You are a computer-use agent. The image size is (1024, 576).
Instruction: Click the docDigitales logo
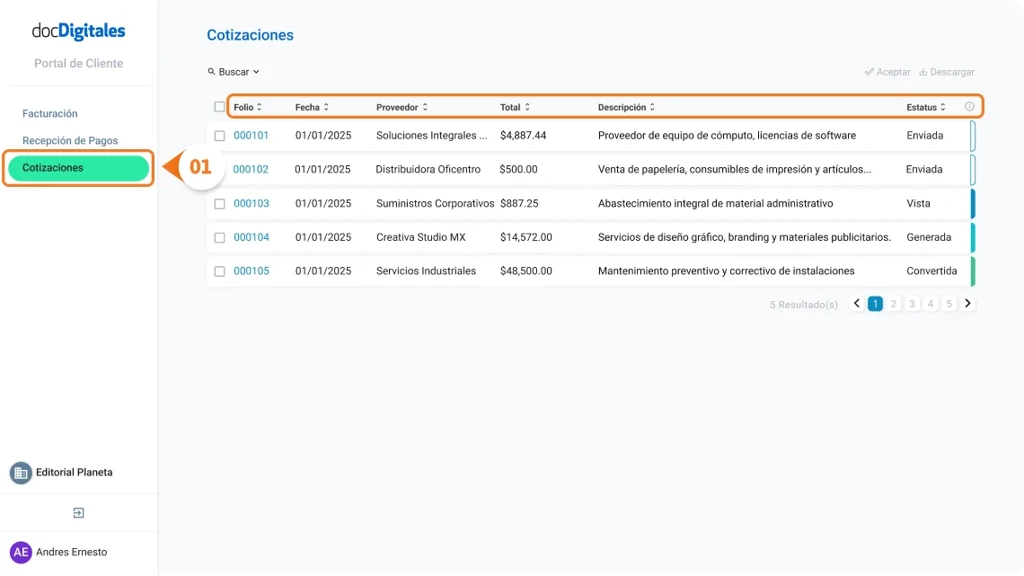click(x=78, y=31)
